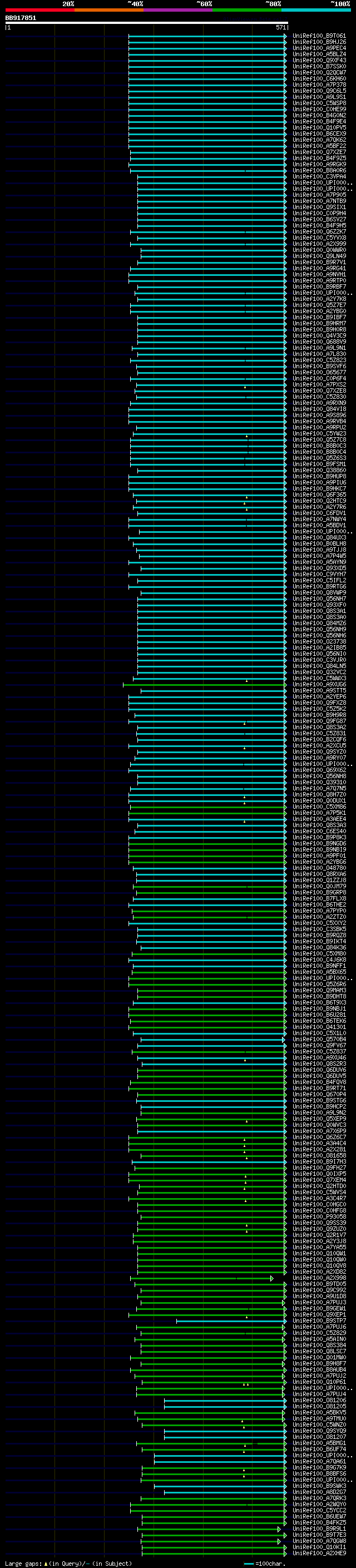Select the UniRef100_Q32VC2 label
The height and width of the screenshot is (1568, 356).
click(319, 672)
